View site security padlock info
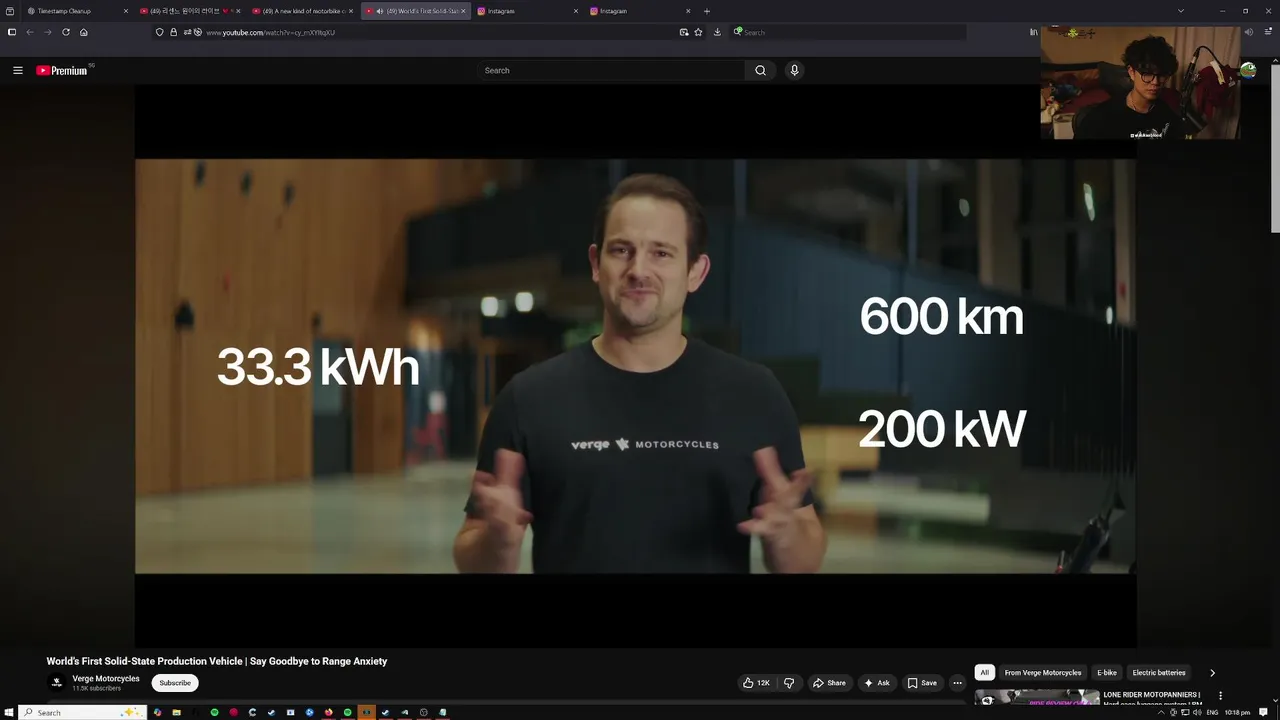 click(x=173, y=32)
